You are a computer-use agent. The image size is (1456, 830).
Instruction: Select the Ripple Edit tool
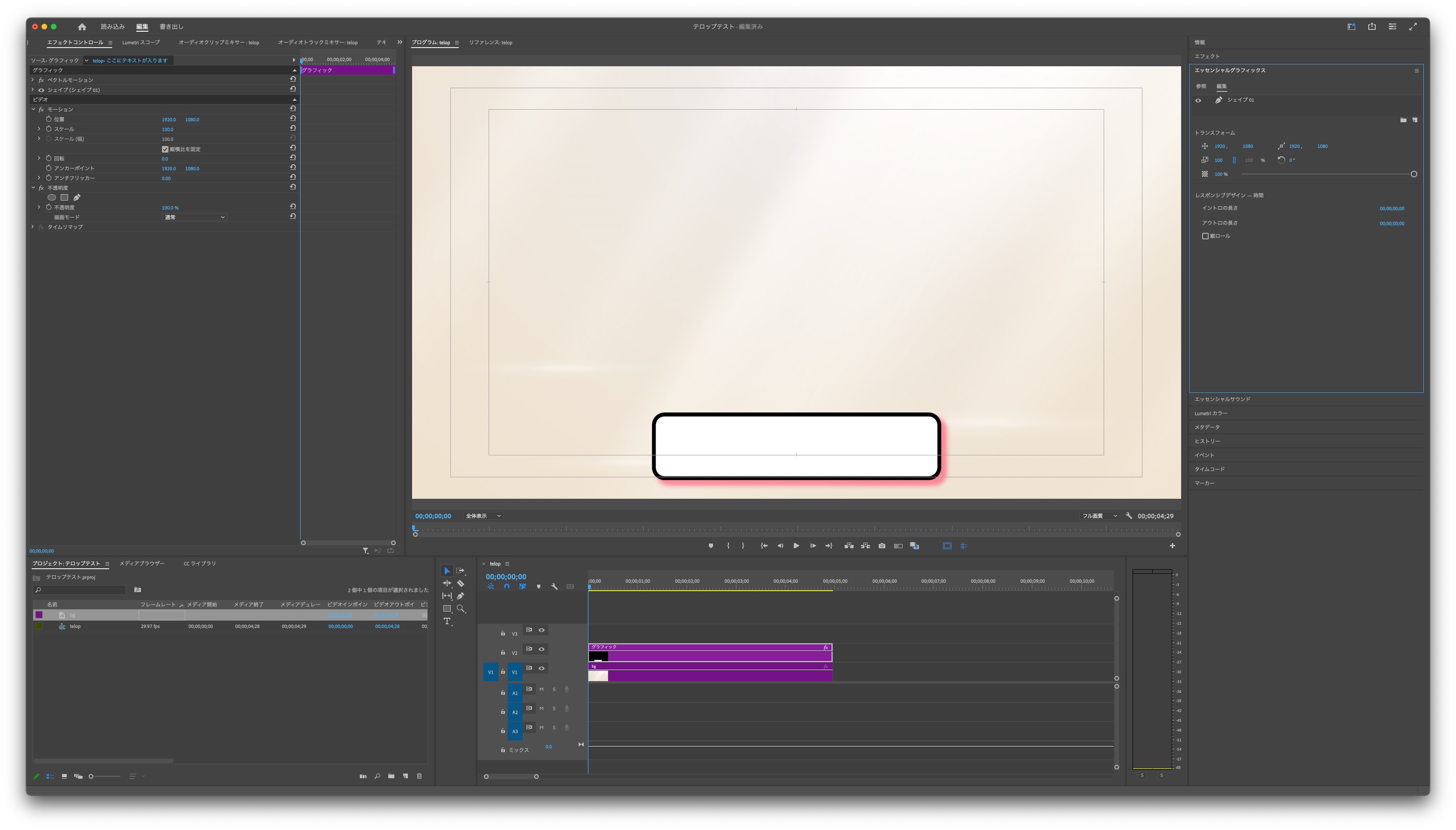(x=447, y=583)
